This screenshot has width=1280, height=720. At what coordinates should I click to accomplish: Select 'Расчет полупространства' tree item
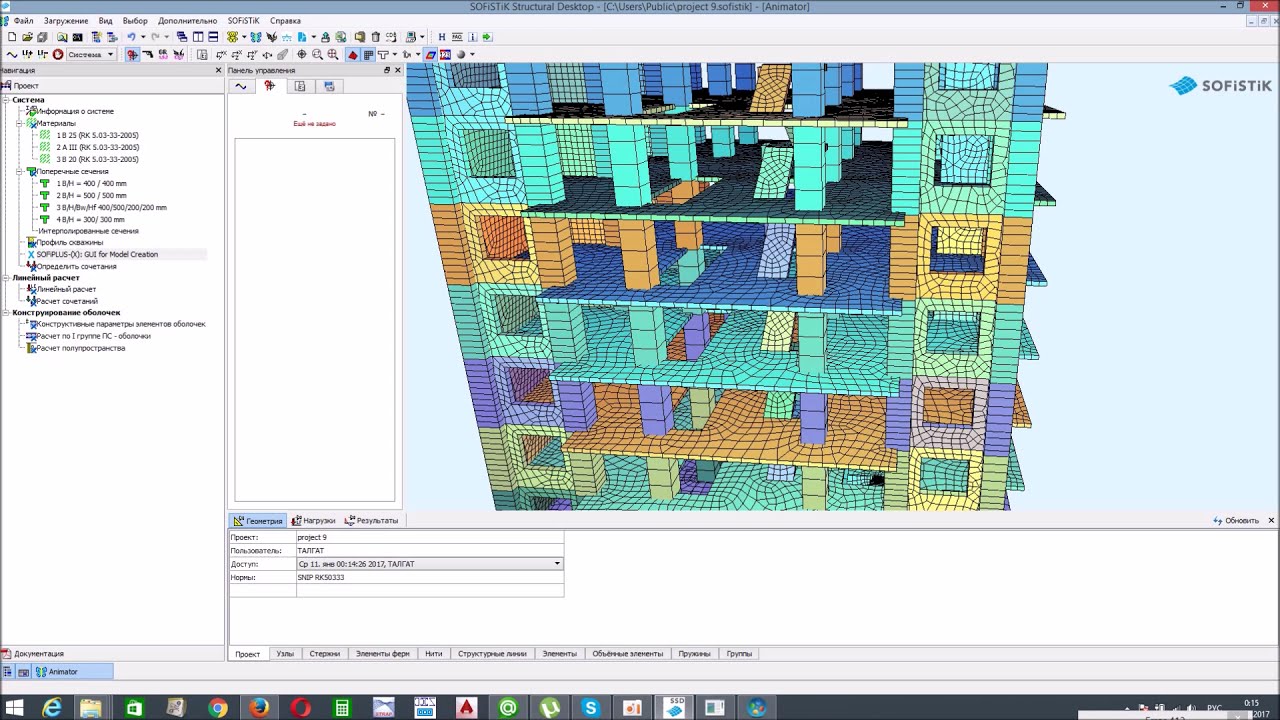tap(80, 348)
